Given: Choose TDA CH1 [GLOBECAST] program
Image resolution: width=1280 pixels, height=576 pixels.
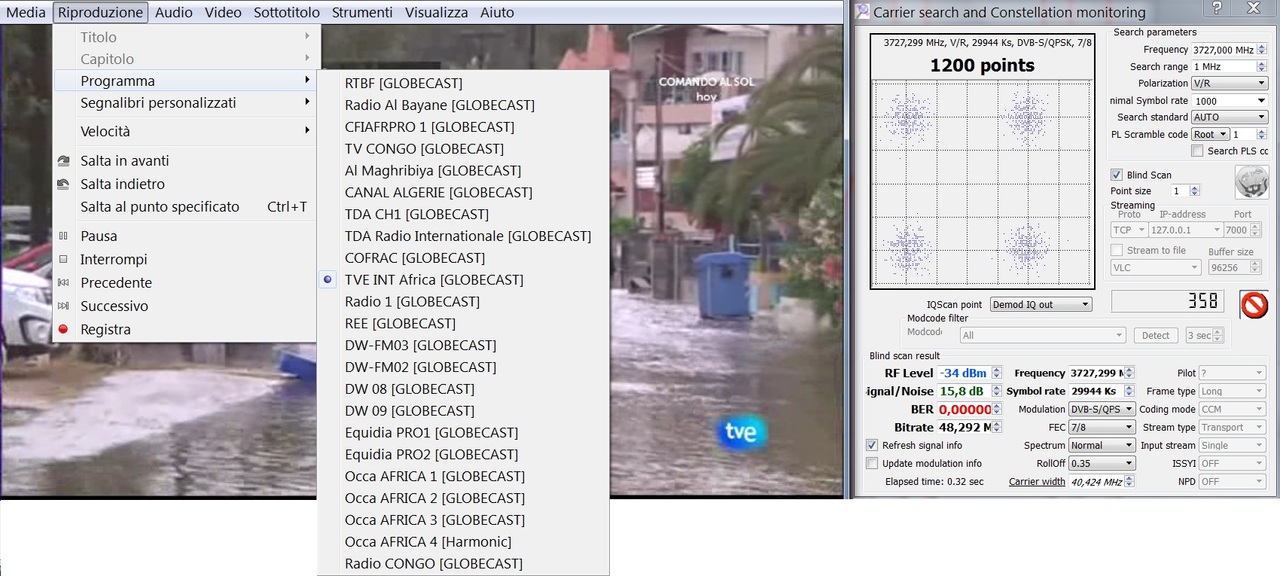Looking at the screenshot, I should tap(463, 214).
